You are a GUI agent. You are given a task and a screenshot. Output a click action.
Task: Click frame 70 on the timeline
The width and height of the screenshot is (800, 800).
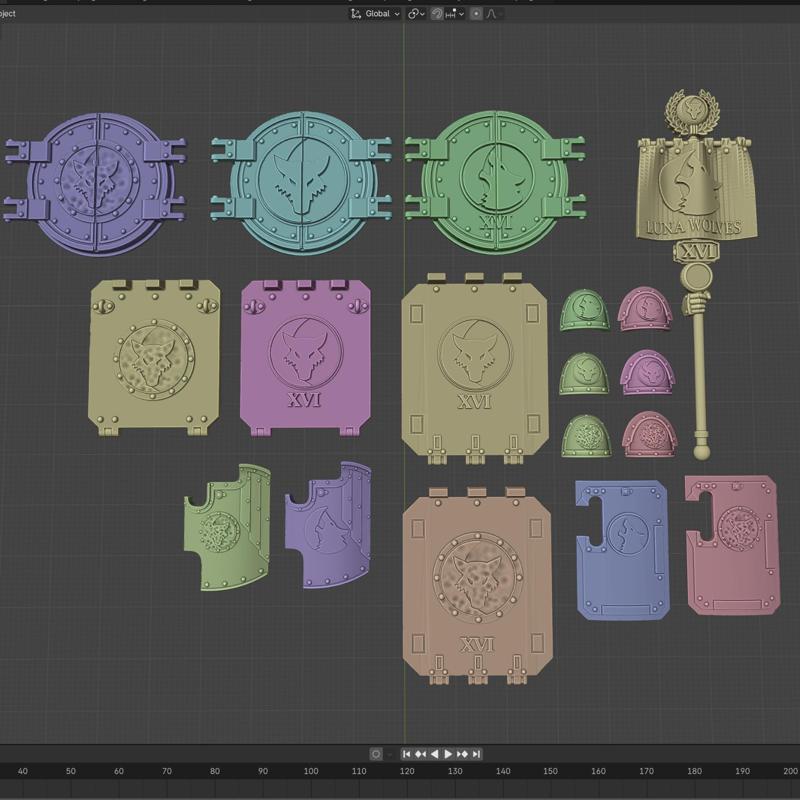[167, 771]
